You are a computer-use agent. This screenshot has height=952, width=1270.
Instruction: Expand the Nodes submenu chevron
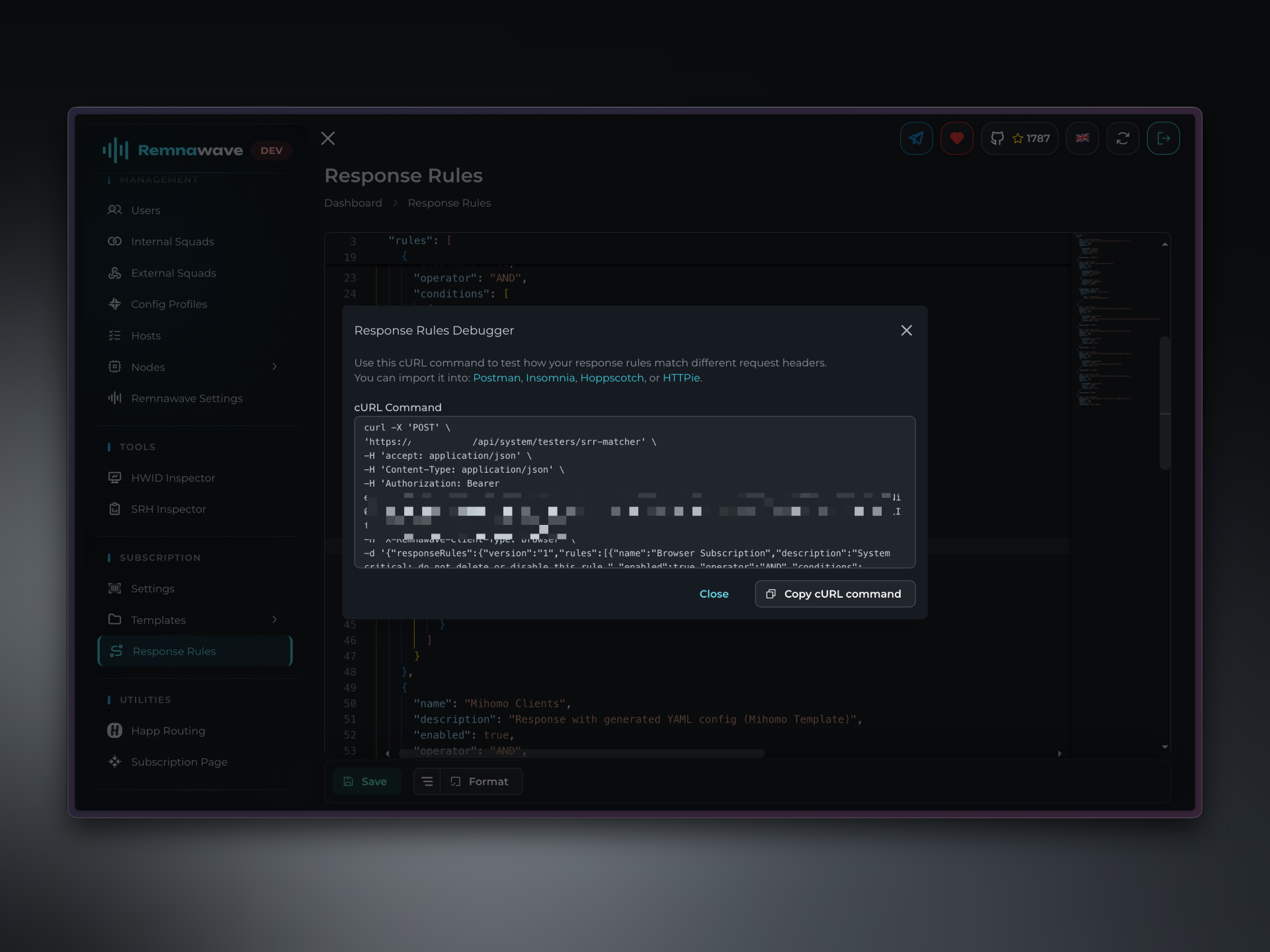pos(275,367)
